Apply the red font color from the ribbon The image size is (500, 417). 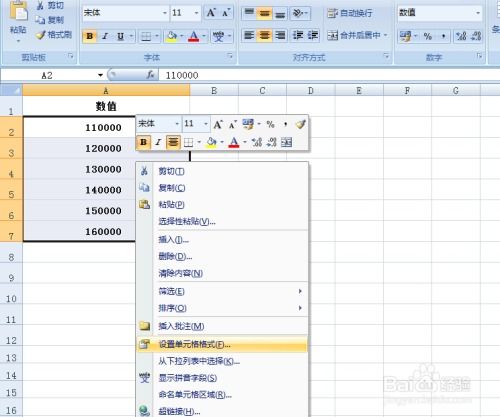pyautogui.click(x=194, y=36)
